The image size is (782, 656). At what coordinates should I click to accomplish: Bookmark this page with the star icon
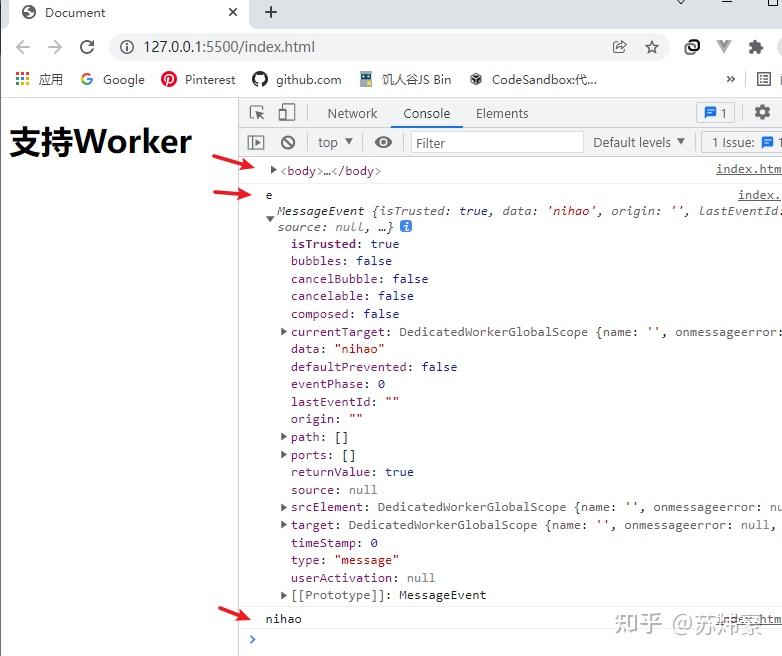click(651, 47)
